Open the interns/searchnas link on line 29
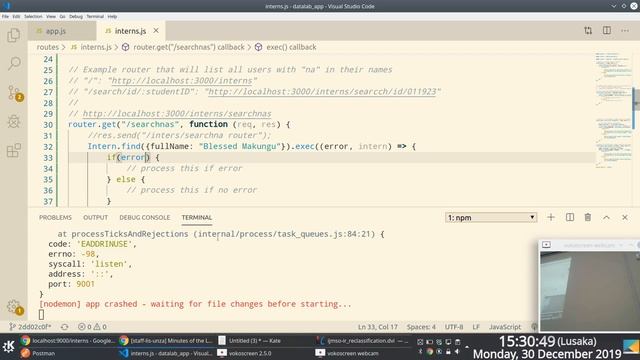640x360 pixels. [177, 114]
